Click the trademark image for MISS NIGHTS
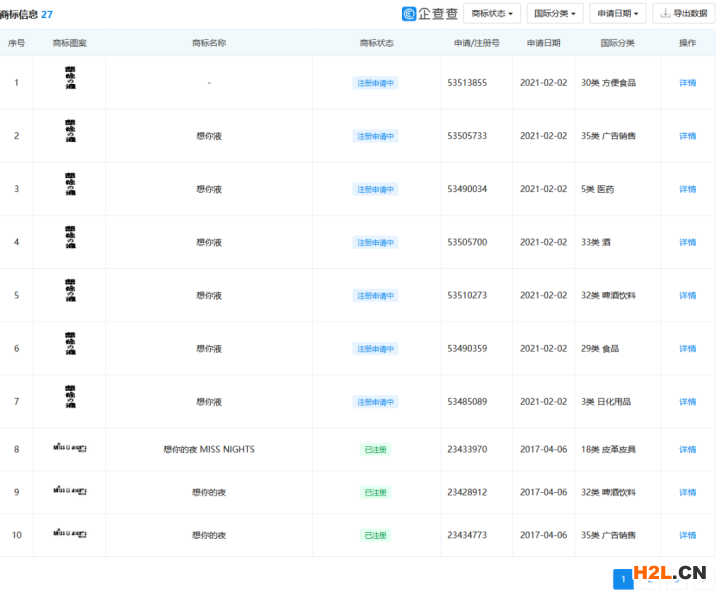The height and width of the screenshot is (595, 720). coord(70,449)
